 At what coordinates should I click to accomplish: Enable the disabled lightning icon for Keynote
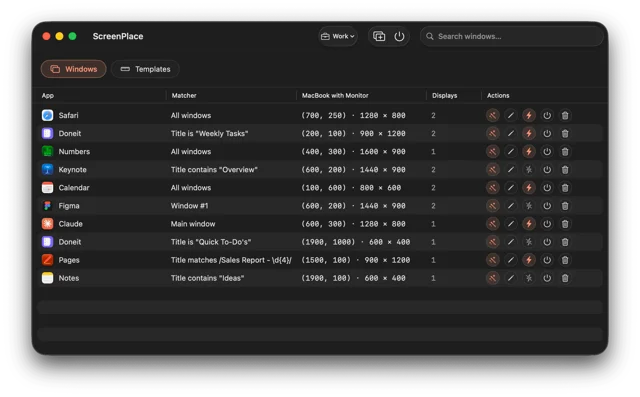[x=529, y=170]
